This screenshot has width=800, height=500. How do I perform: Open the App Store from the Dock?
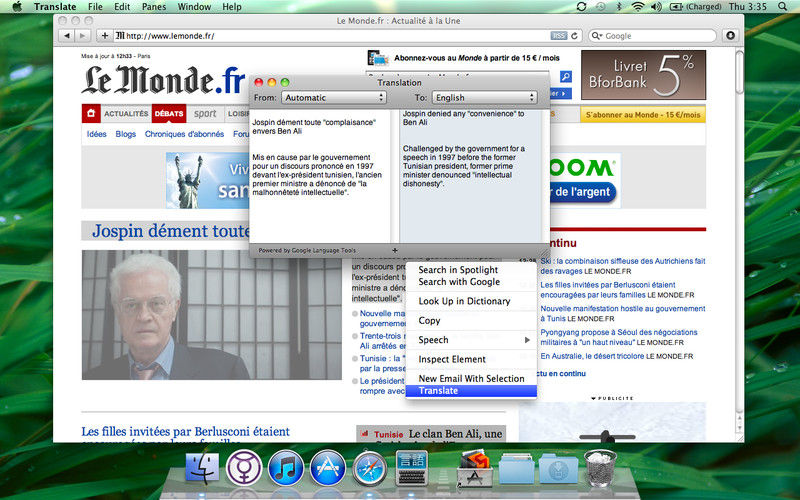tap(328, 467)
